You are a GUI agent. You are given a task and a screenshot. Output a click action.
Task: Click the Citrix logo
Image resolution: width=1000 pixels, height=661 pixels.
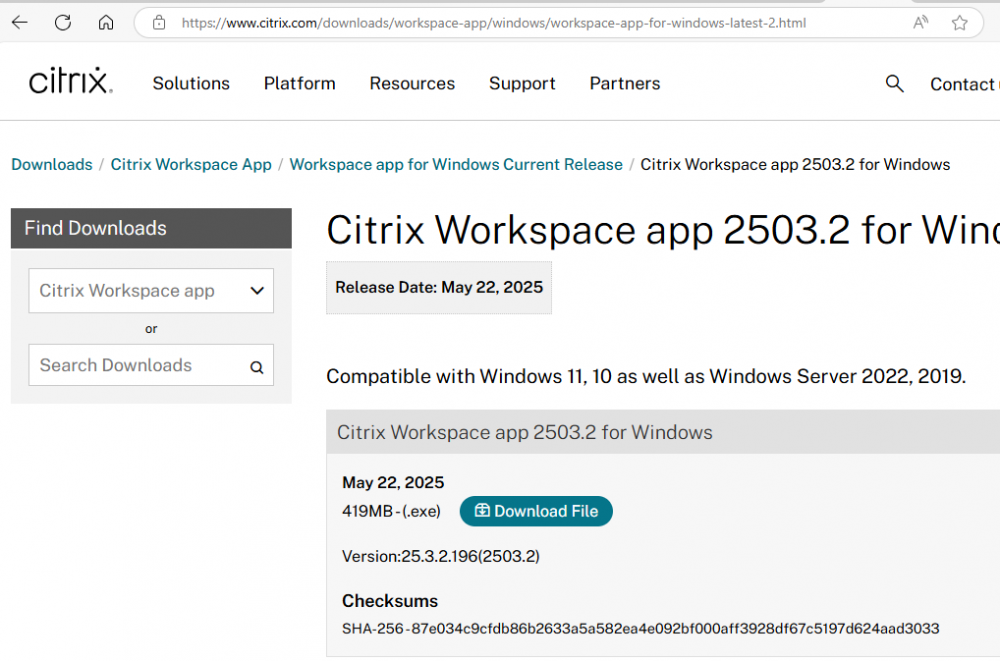[71, 81]
